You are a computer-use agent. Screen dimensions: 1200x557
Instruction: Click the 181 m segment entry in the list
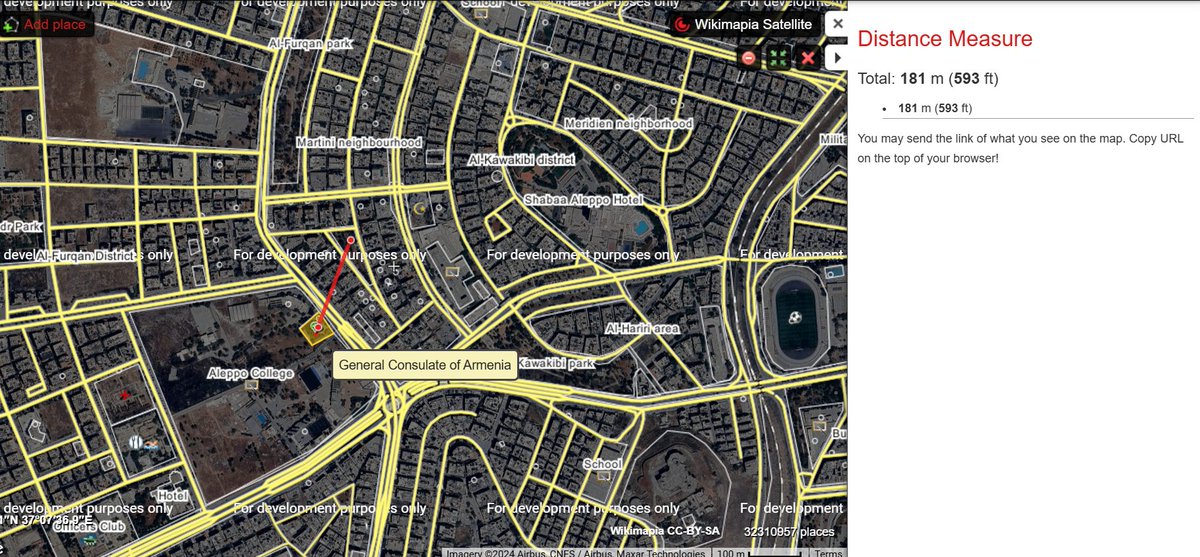pyautogui.click(x=936, y=108)
